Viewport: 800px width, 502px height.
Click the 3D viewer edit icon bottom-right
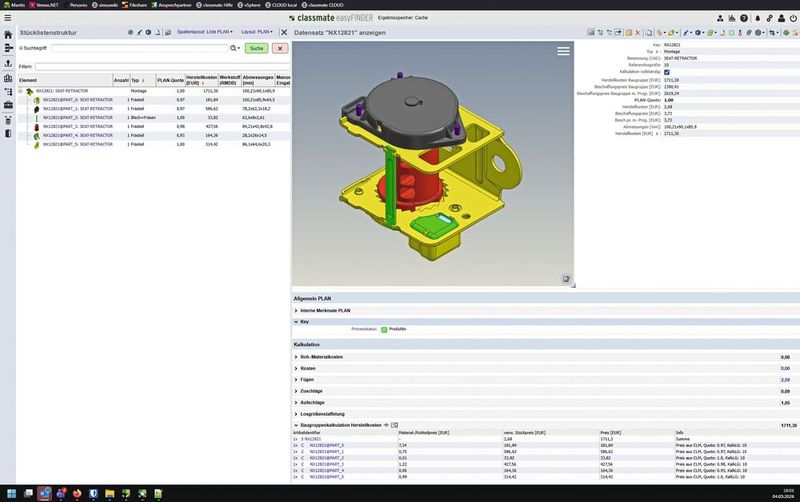click(566, 279)
